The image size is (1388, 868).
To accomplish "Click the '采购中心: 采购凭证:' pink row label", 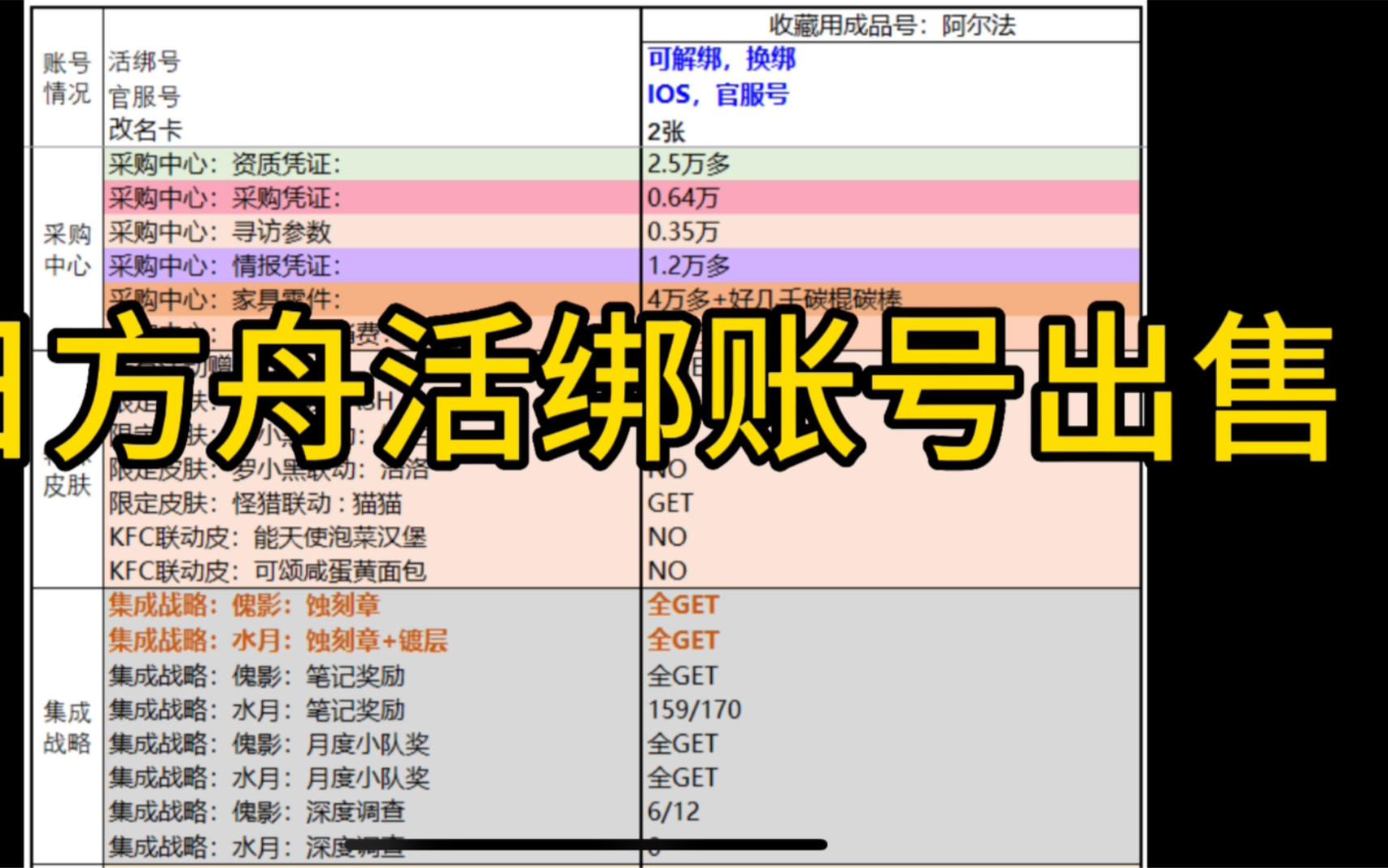I will coord(225,198).
